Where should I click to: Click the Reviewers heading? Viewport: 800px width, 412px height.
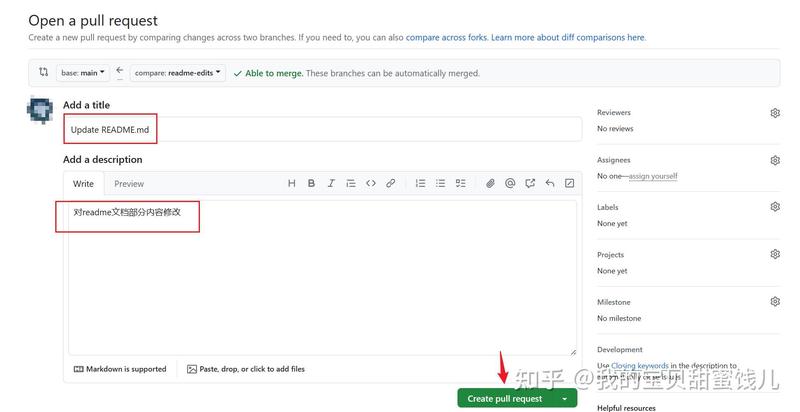click(x=614, y=112)
